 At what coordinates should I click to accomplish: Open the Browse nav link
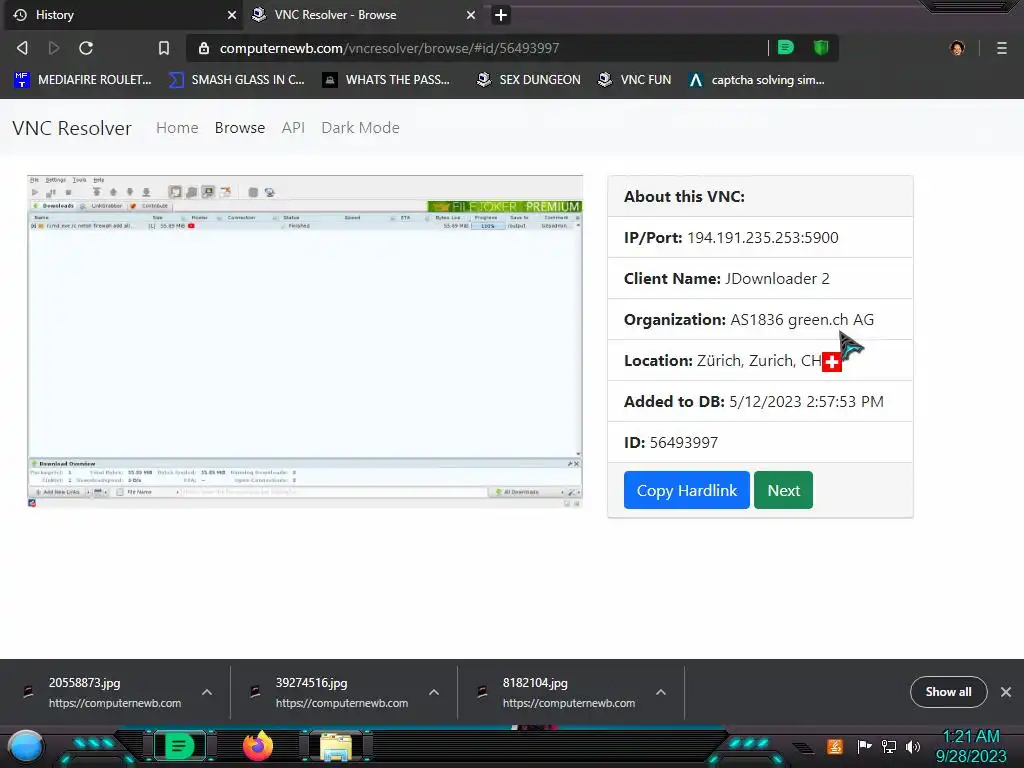click(x=240, y=127)
